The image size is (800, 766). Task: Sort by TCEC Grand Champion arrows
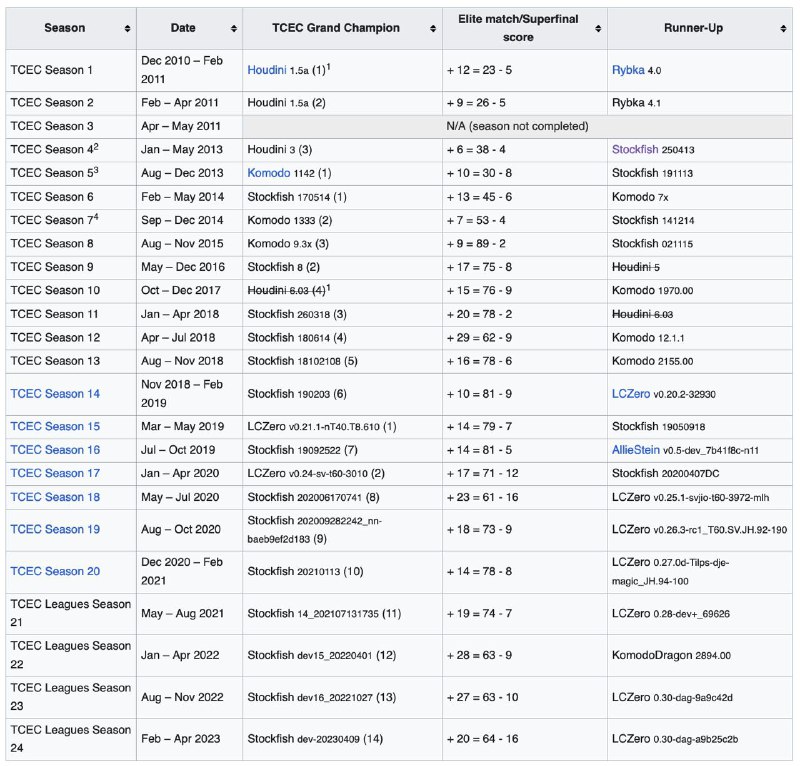coord(433,29)
